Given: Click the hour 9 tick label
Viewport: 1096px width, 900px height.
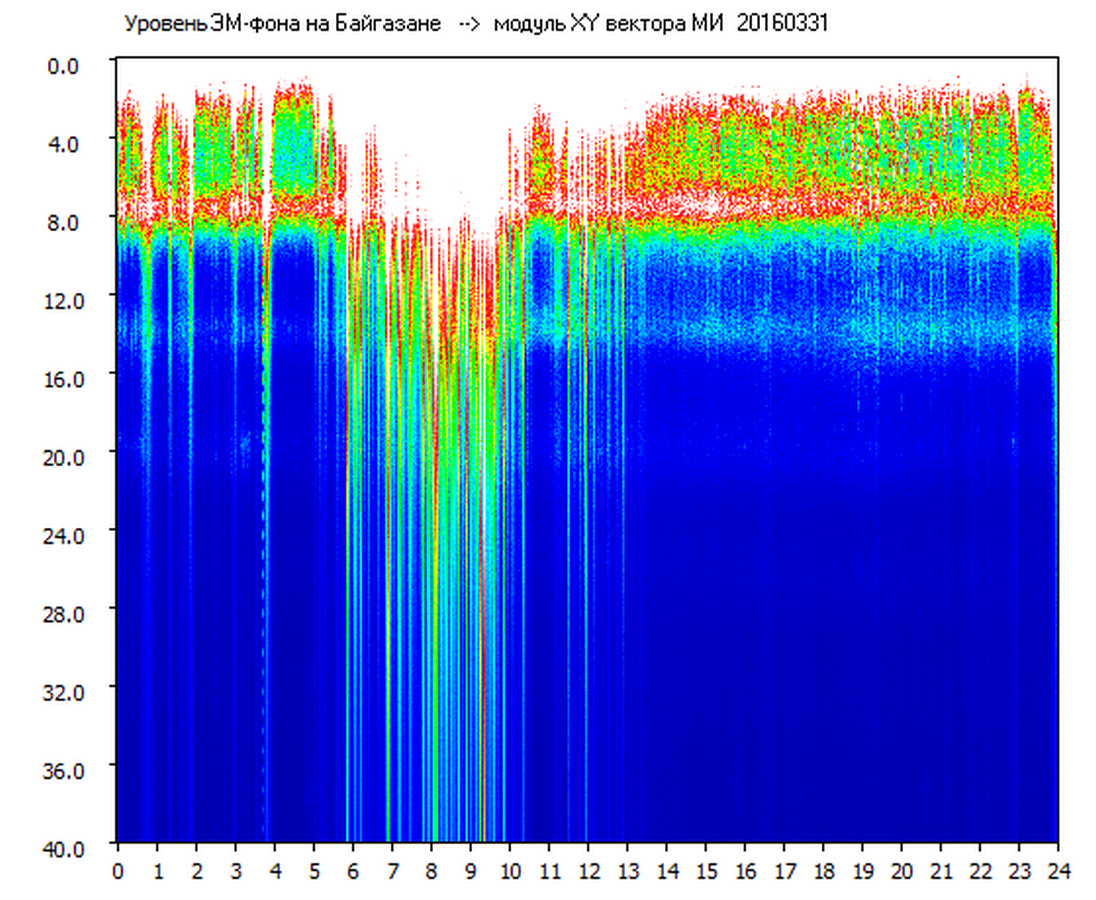Looking at the screenshot, I should (471, 871).
